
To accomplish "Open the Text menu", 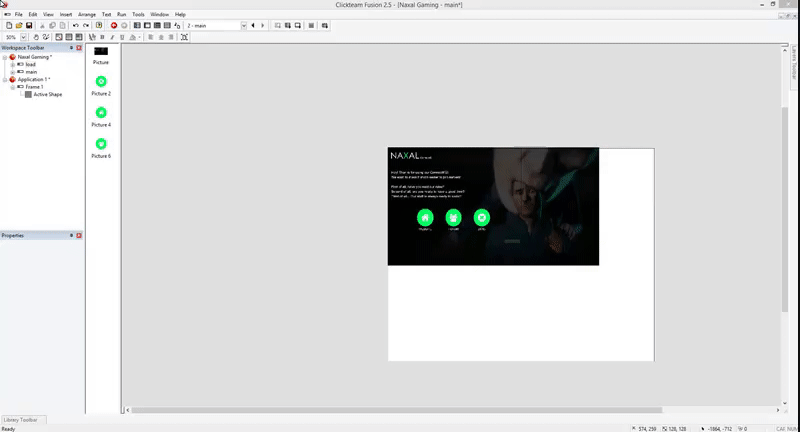I will point(106,14).
